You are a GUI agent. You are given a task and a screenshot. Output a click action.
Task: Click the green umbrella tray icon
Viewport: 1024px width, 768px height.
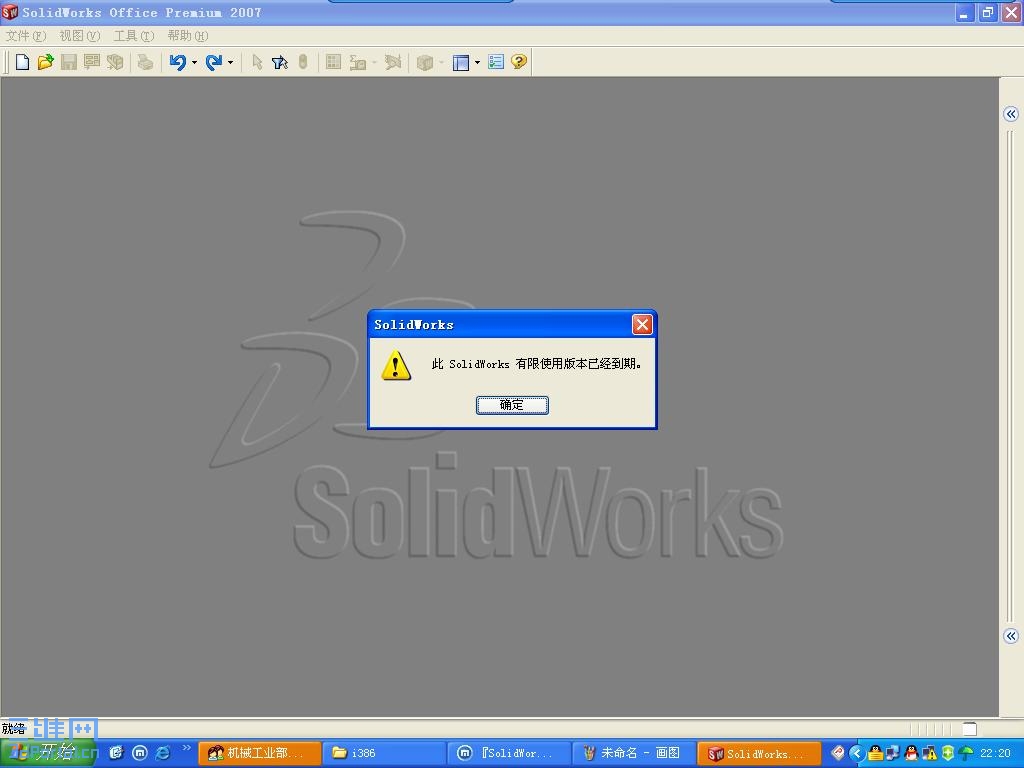966,753
